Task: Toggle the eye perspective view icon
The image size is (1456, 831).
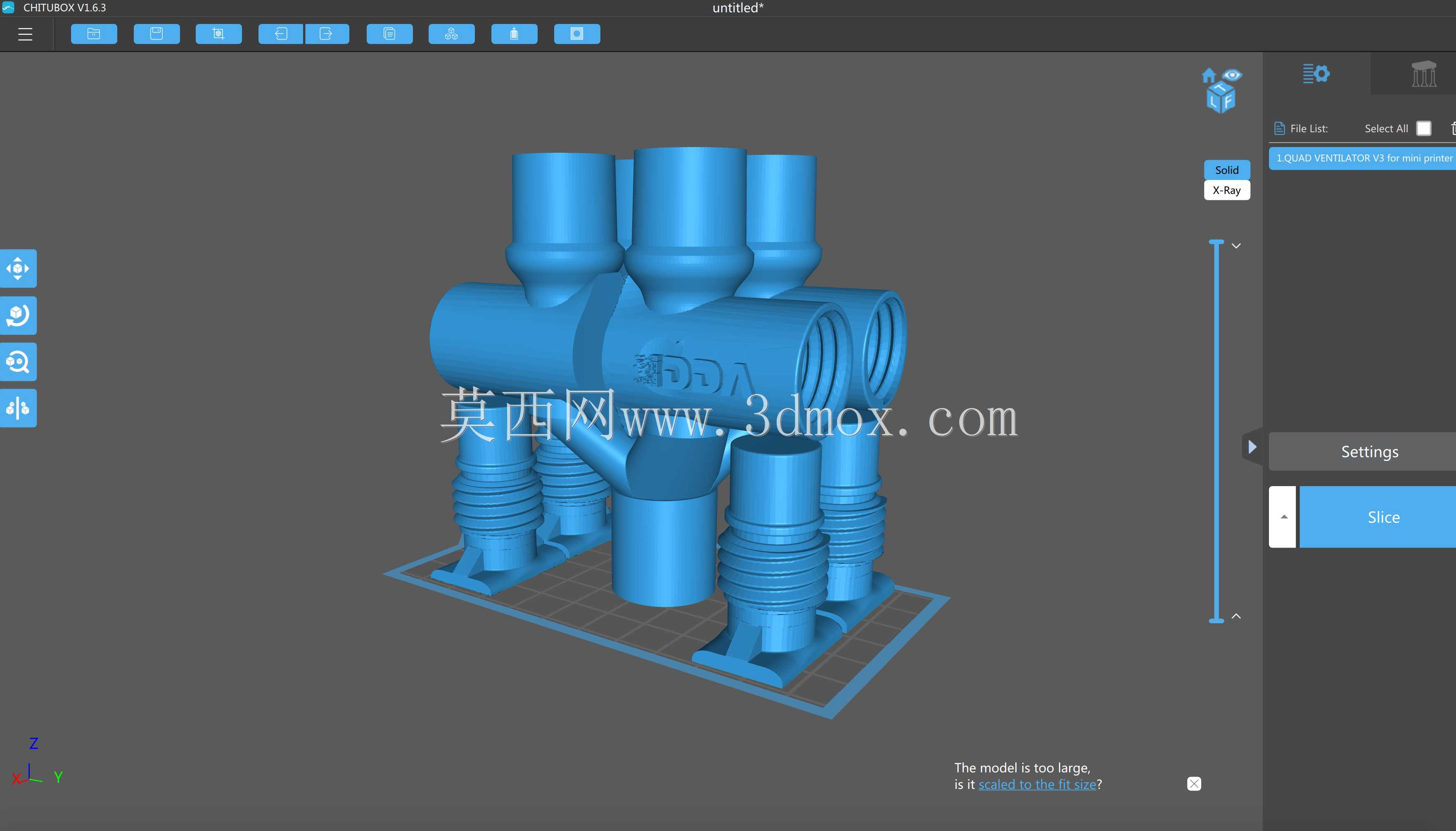Action: point(1232,75)
